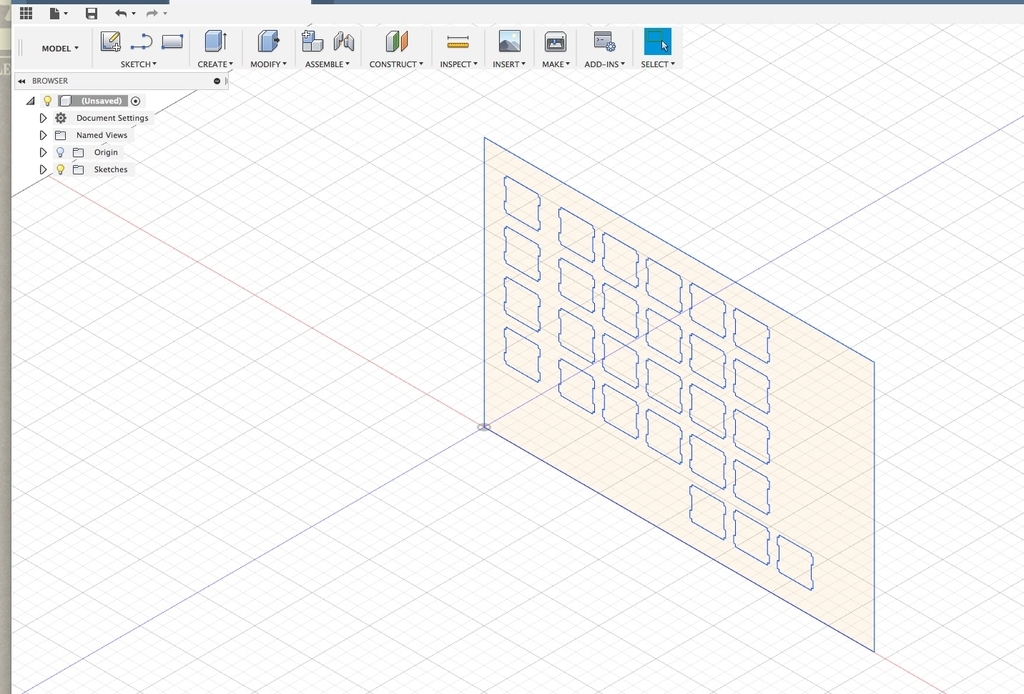Select the New Component icon

(x=312, y=41)
